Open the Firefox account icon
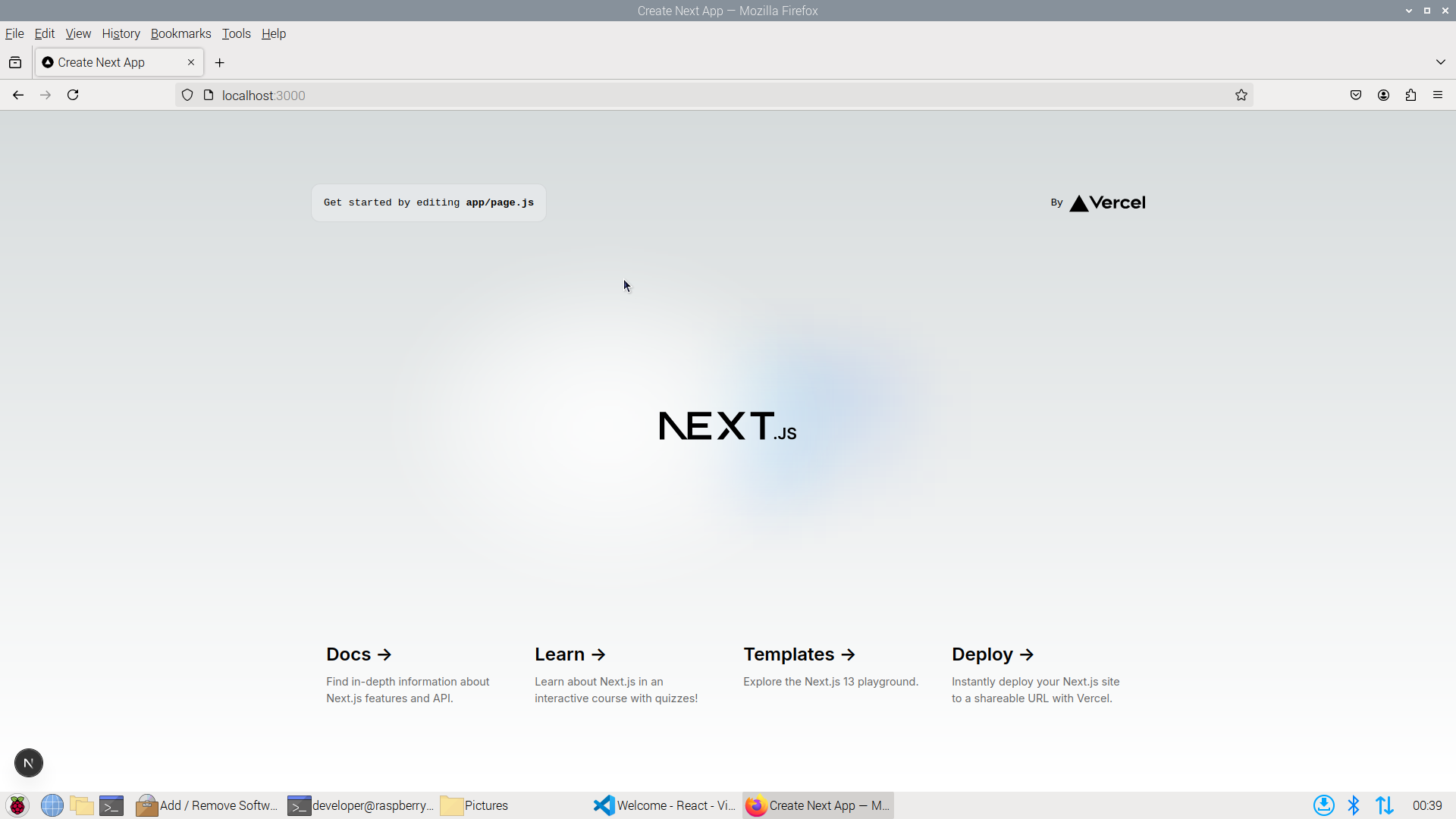The image size is (1456, 819). tap(1383, 95)
